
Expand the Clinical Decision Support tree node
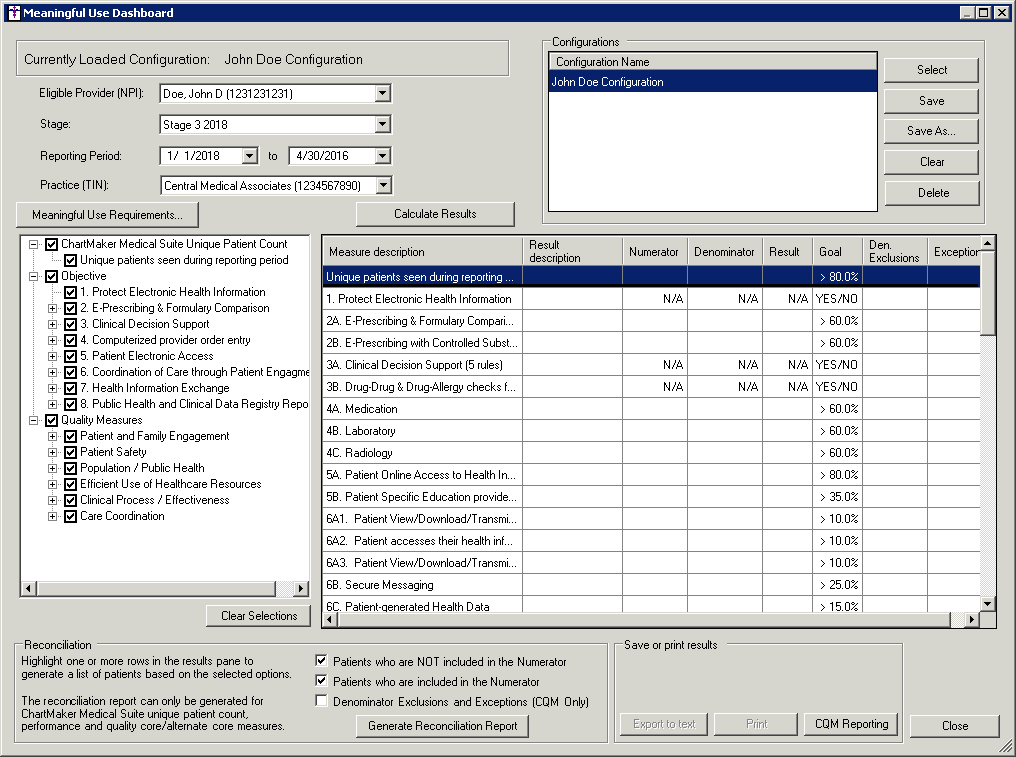[x=53, y=324]
